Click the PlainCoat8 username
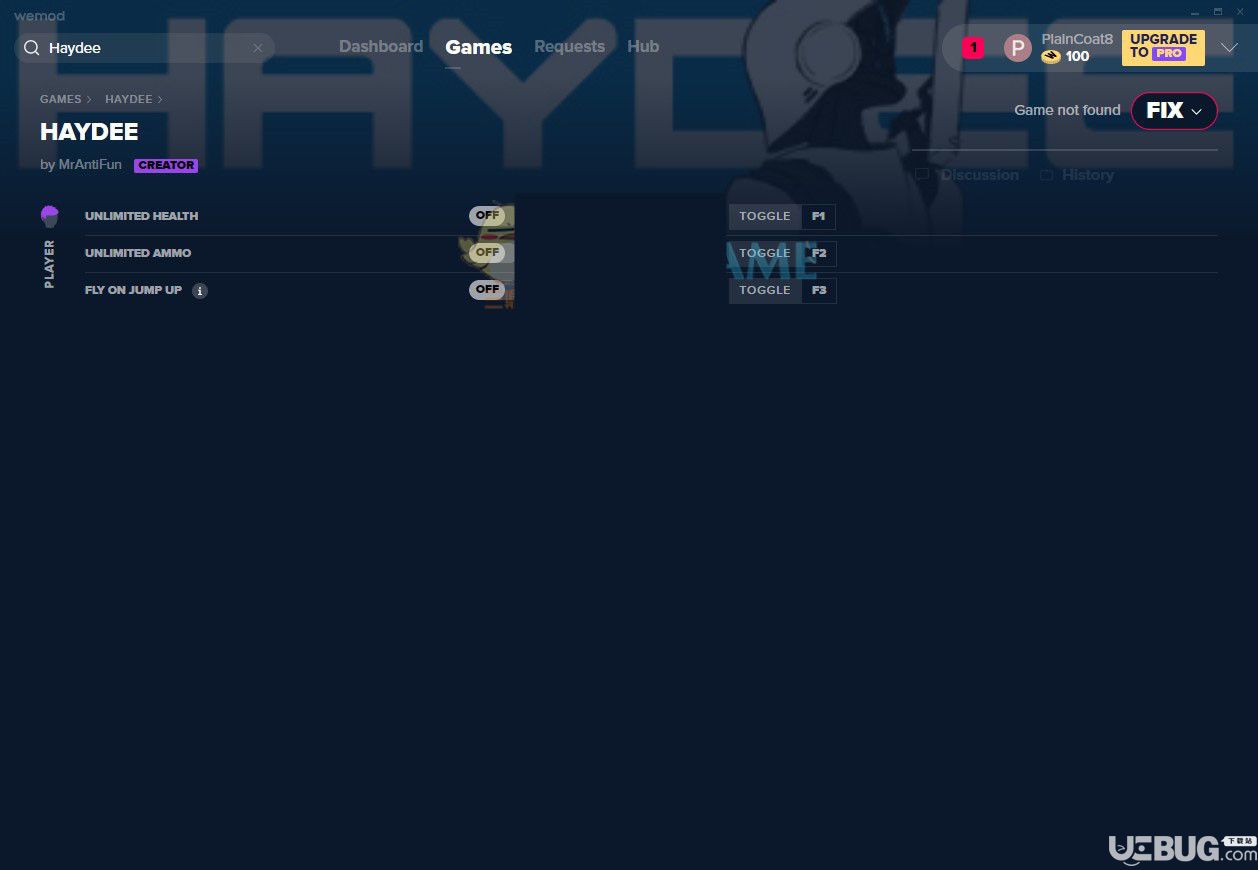This screenshot has height=870, width=1258. coord(1077,39)
